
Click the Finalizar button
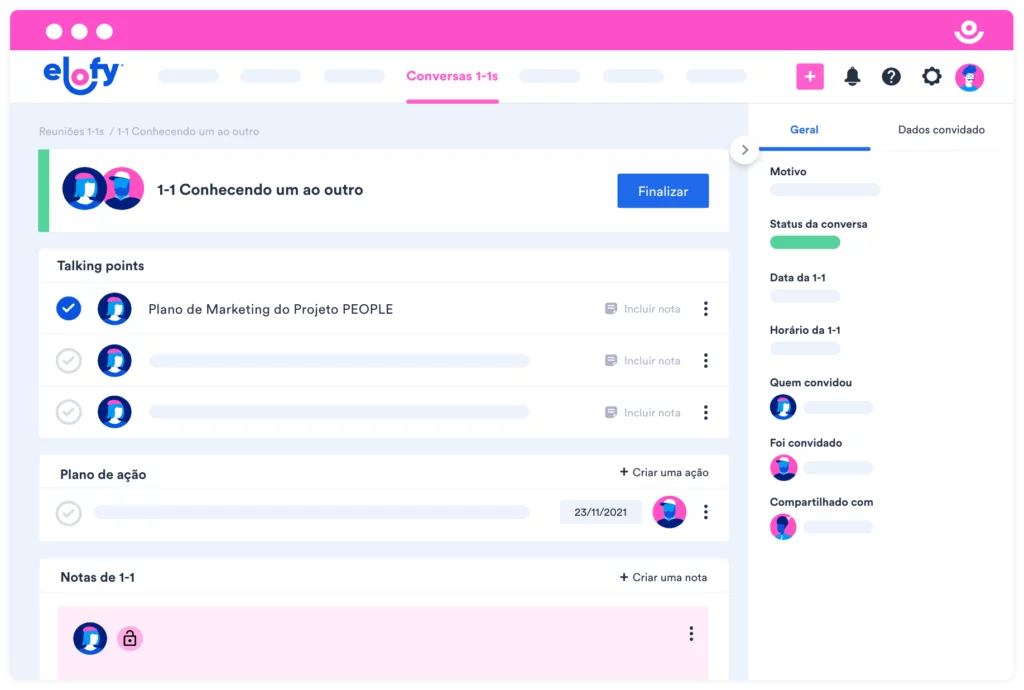tap(663, 190)
